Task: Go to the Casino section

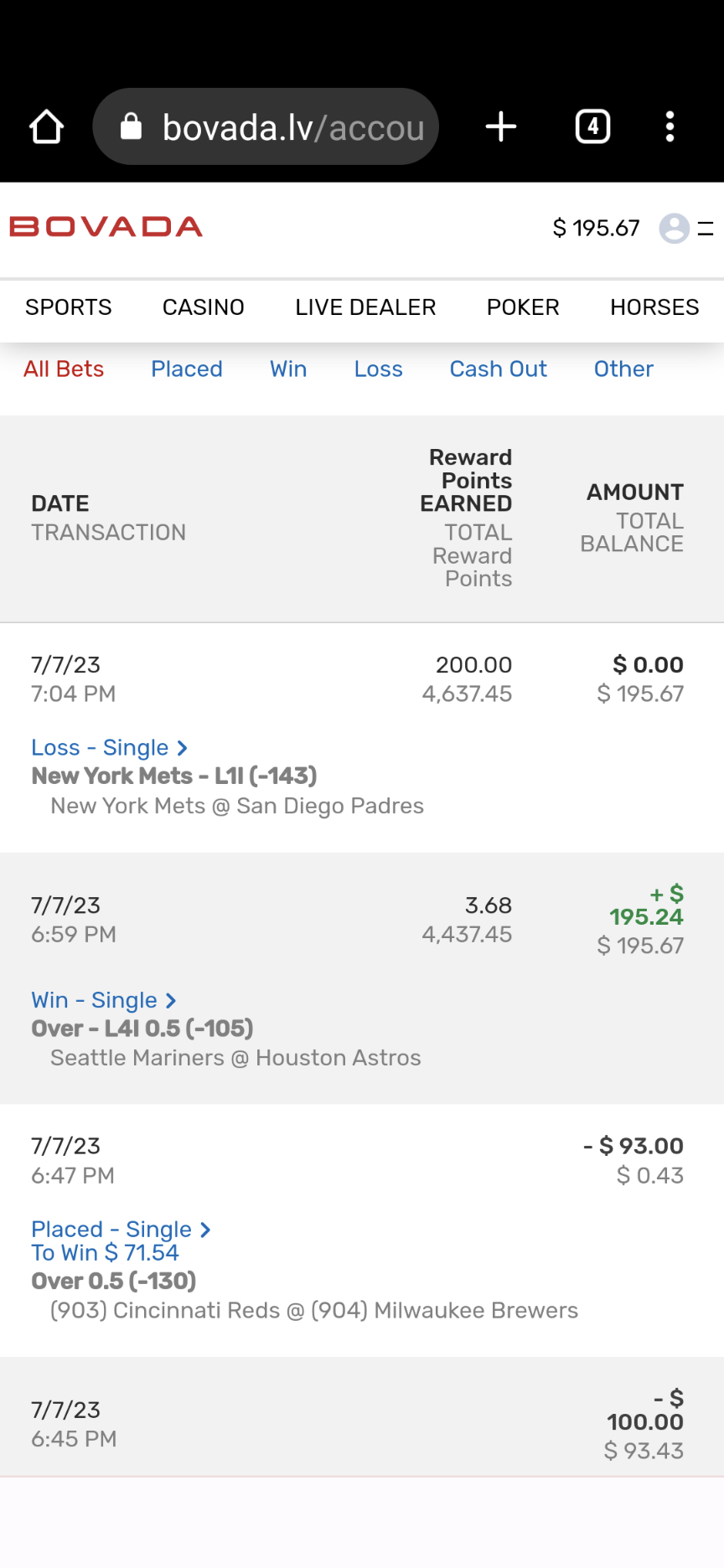Action: coord(204,307)
